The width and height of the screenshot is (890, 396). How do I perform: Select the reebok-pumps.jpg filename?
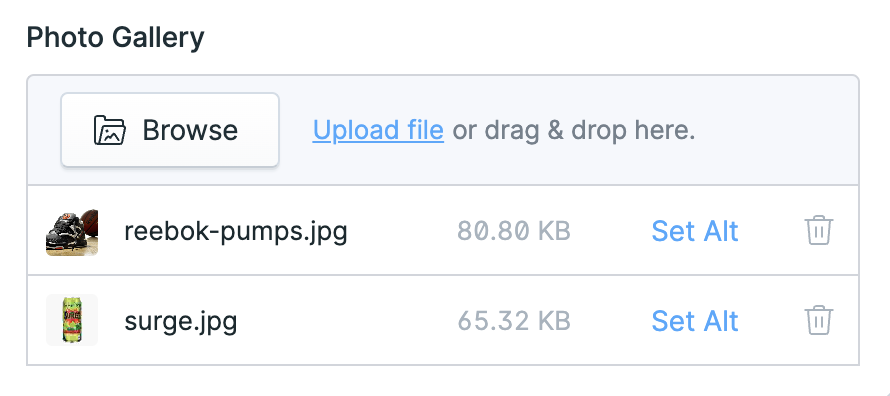coord(236,231)
